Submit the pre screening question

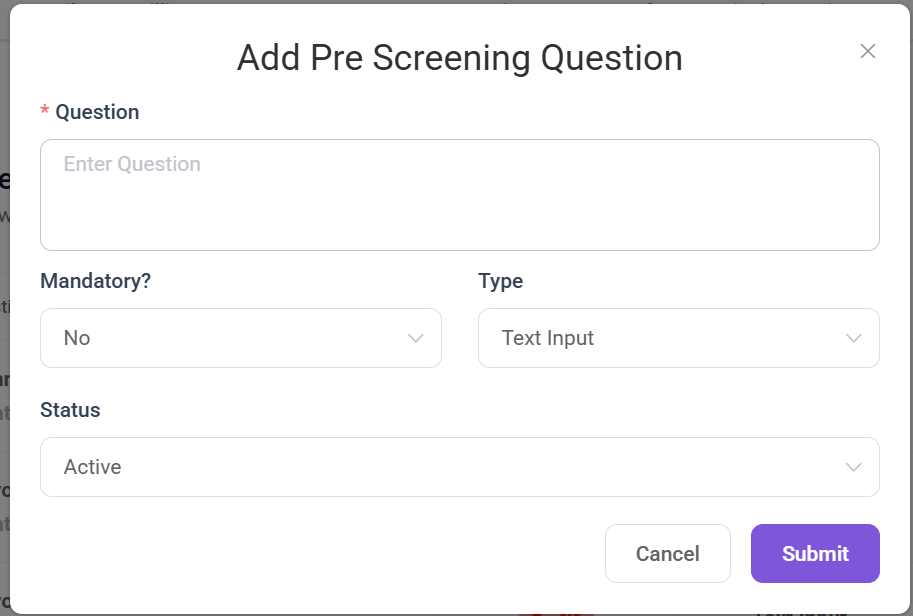[x=815, y=553]
